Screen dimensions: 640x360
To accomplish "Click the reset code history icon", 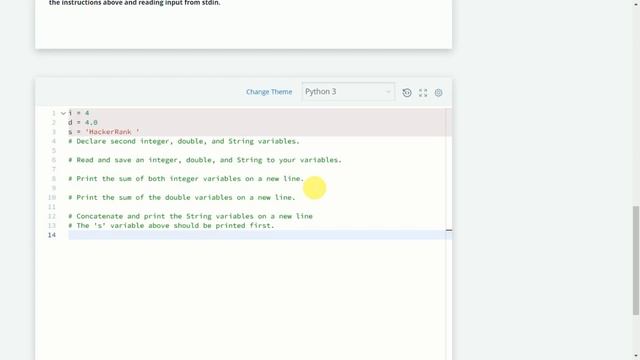I will (x=407, y=93).
